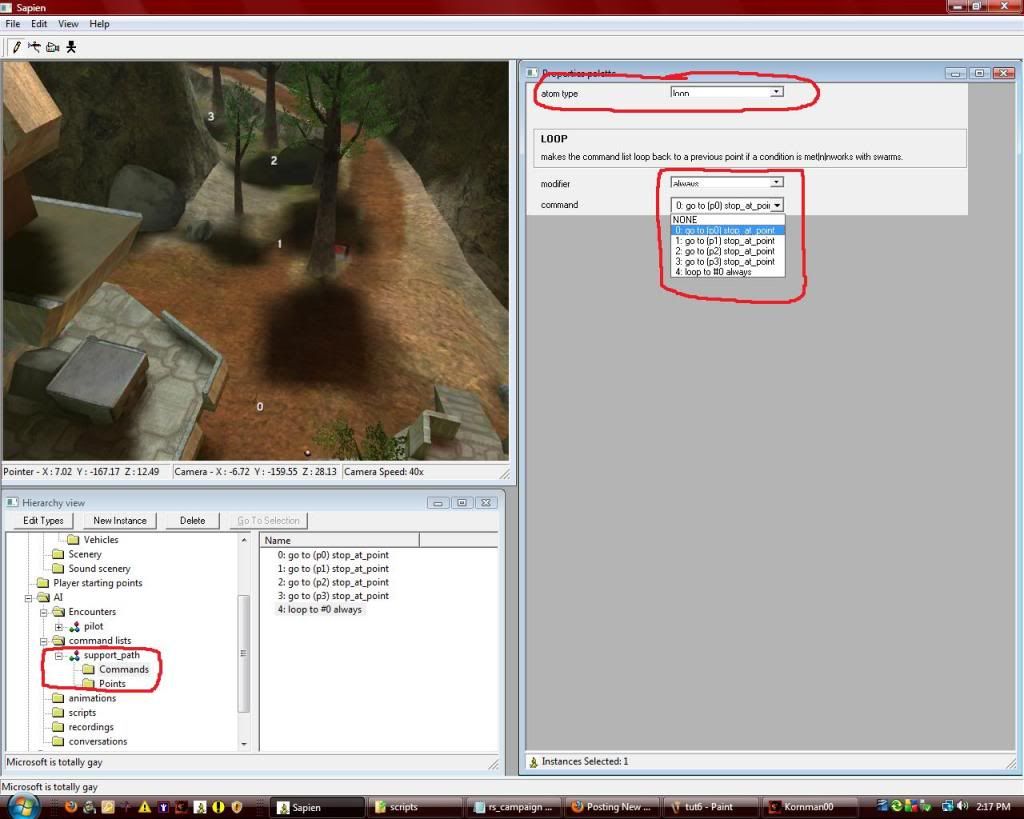
Task: Click the Delete button
Action: [192, 521]
